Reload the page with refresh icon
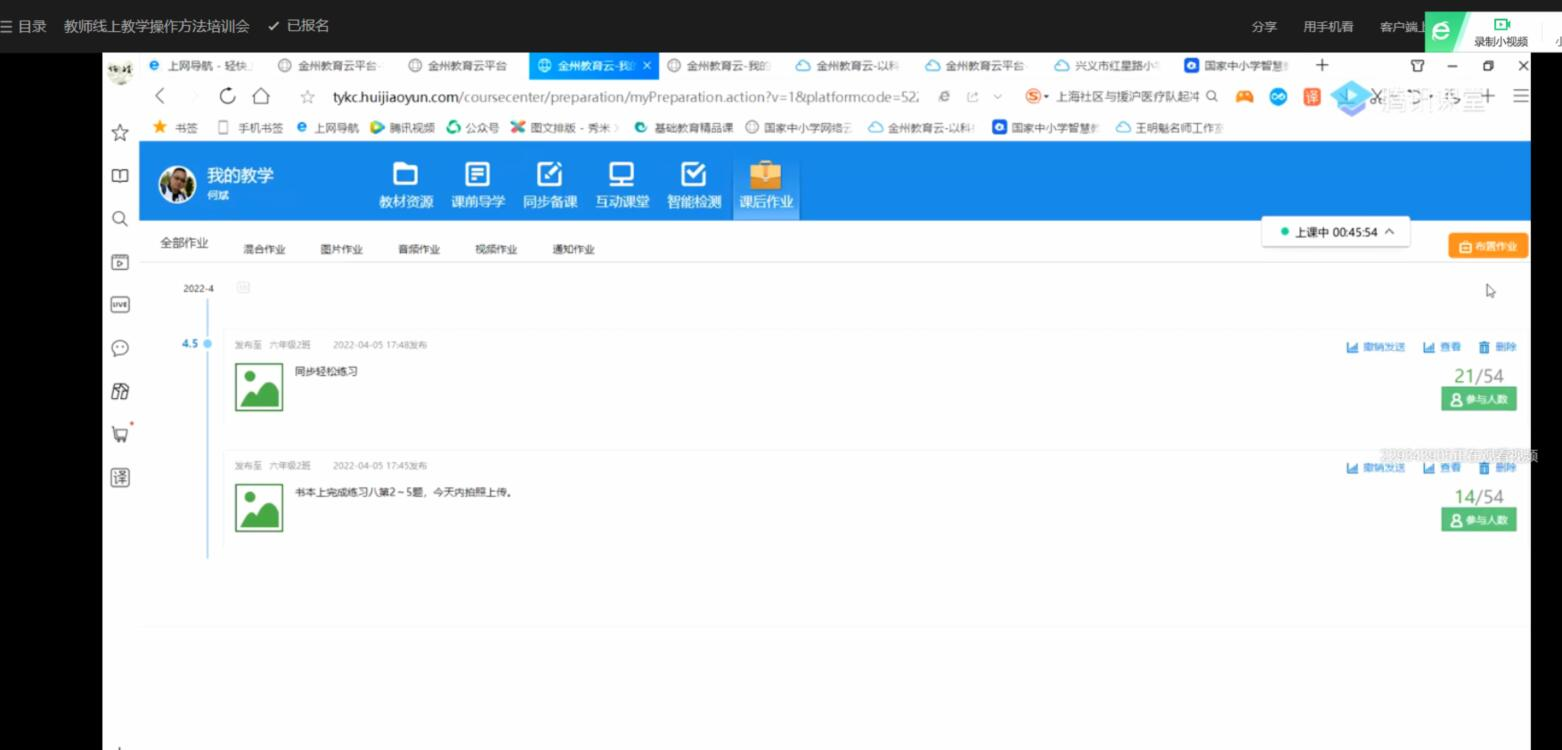This screenshot has height=750, width=1562. click(227, 96)
